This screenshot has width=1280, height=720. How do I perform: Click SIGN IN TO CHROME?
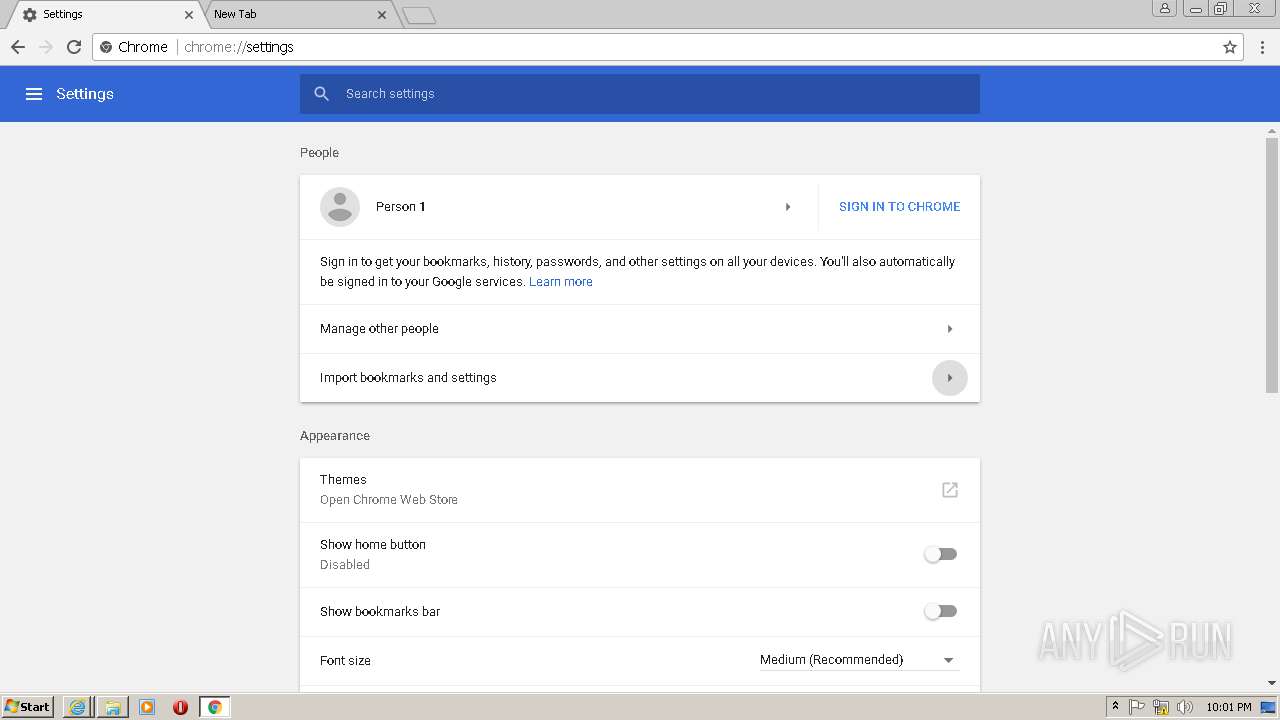point(899,207)
